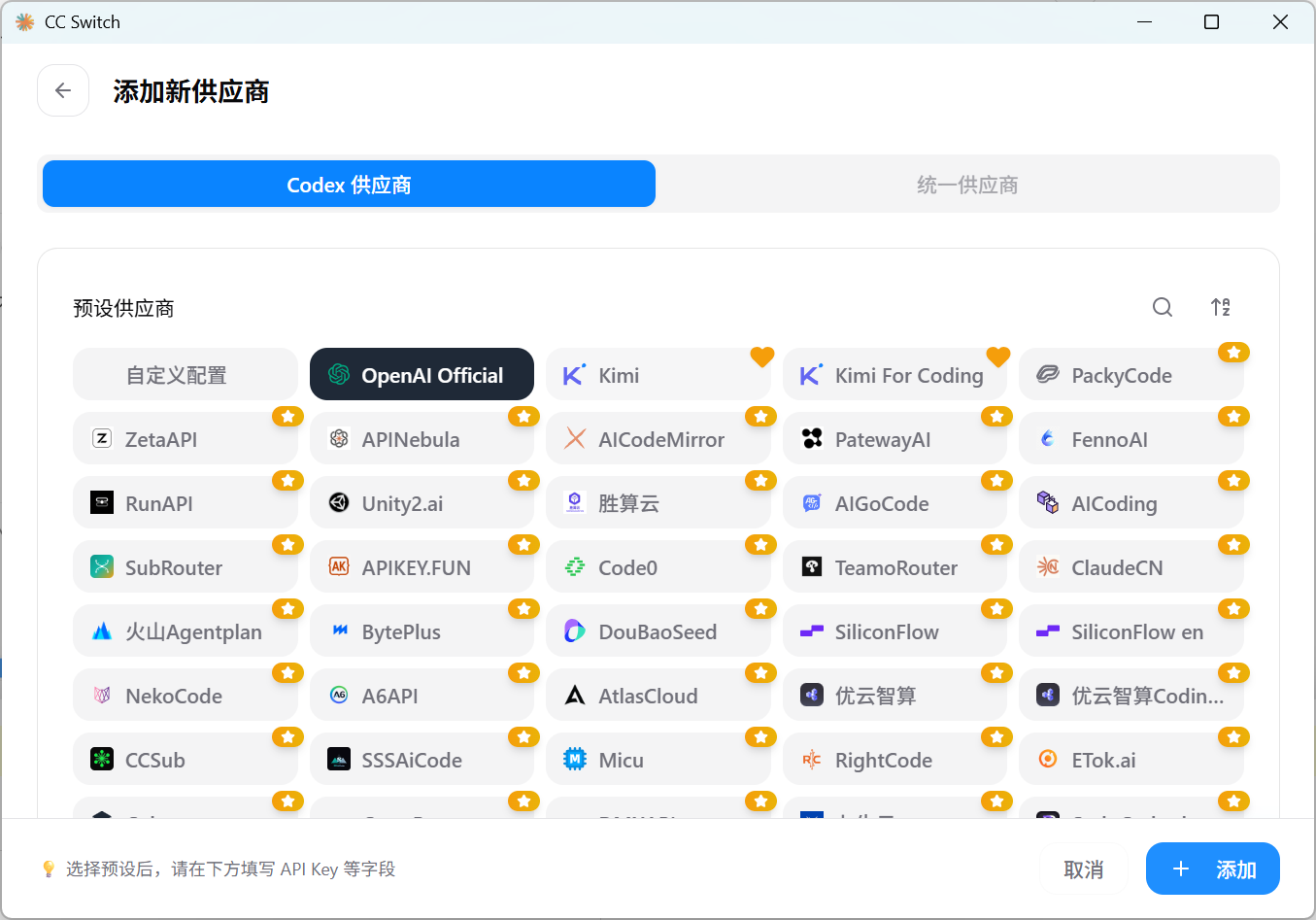The width and height of the screenshot is (1316, 920).
Task: Click the Unity2.ai logo icon
Action: (339, 503)
